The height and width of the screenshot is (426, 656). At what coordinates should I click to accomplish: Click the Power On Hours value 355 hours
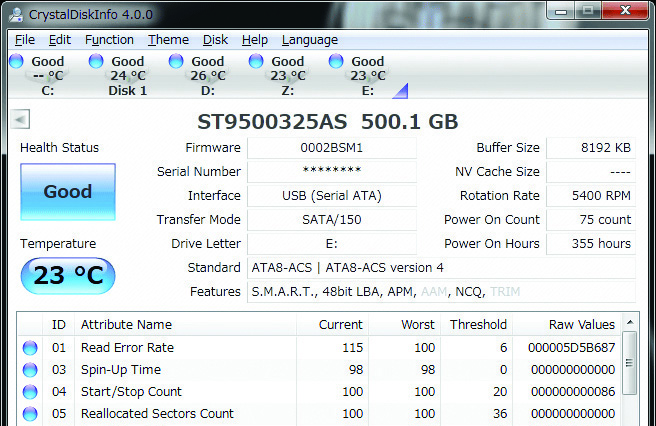click(591, 244)
